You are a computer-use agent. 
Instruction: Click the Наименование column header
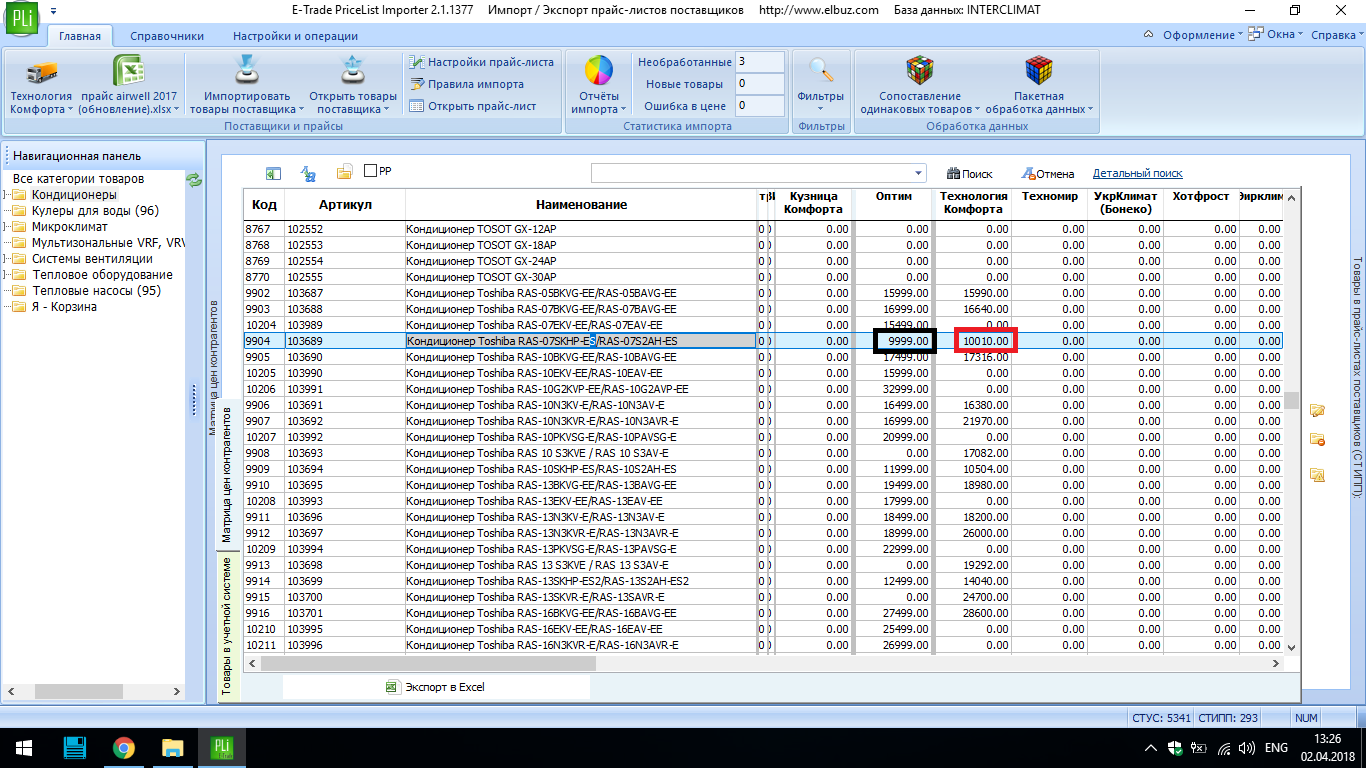coord(581,205)
